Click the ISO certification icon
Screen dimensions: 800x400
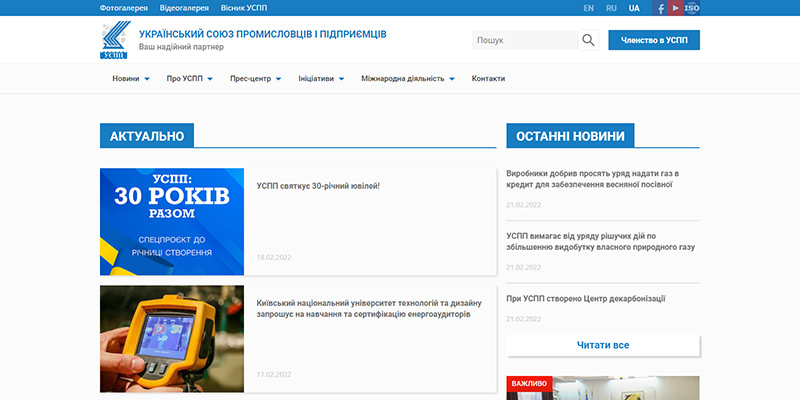click(692, 8)
